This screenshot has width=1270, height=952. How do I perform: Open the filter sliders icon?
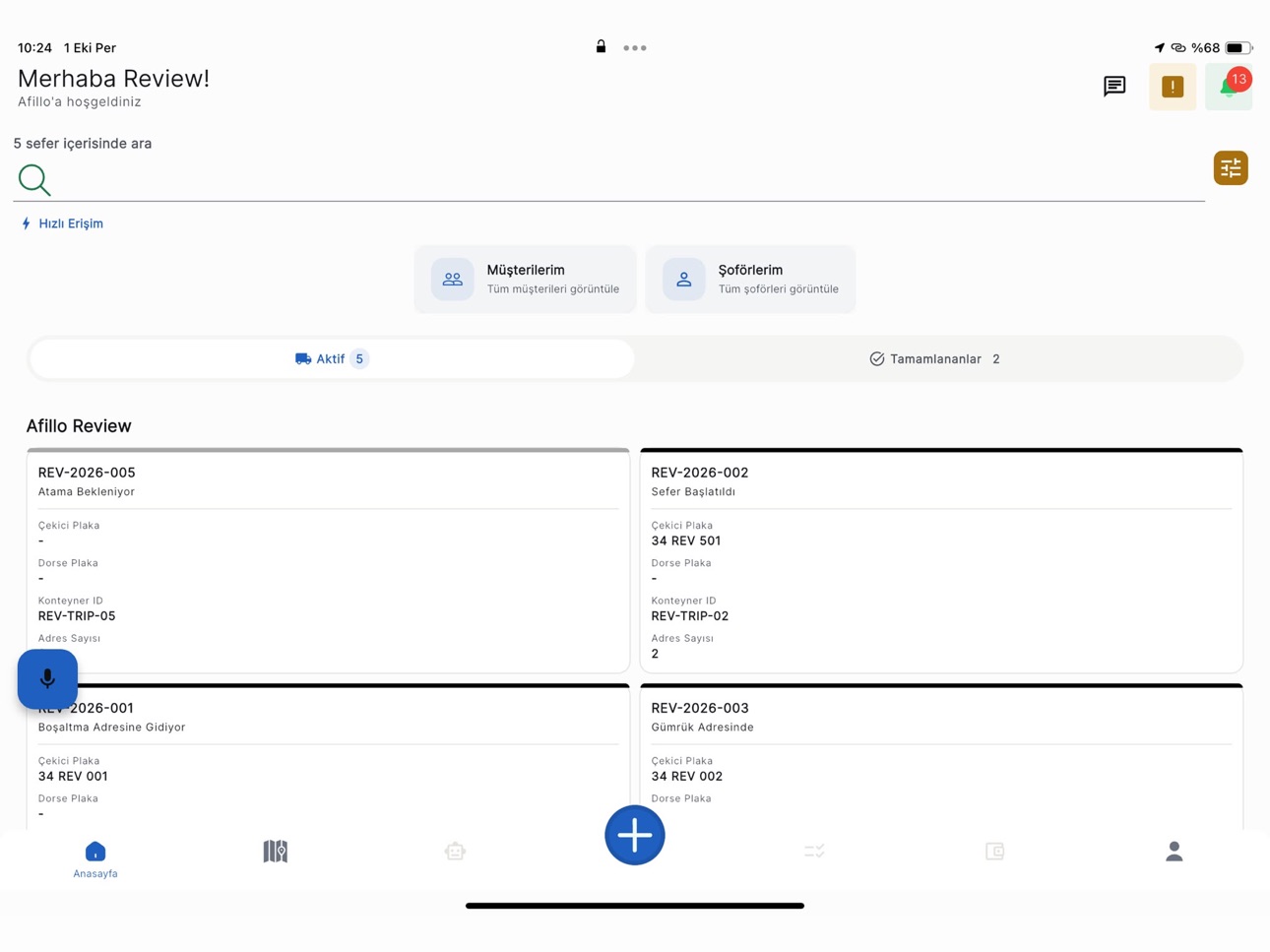[1231, 168]
